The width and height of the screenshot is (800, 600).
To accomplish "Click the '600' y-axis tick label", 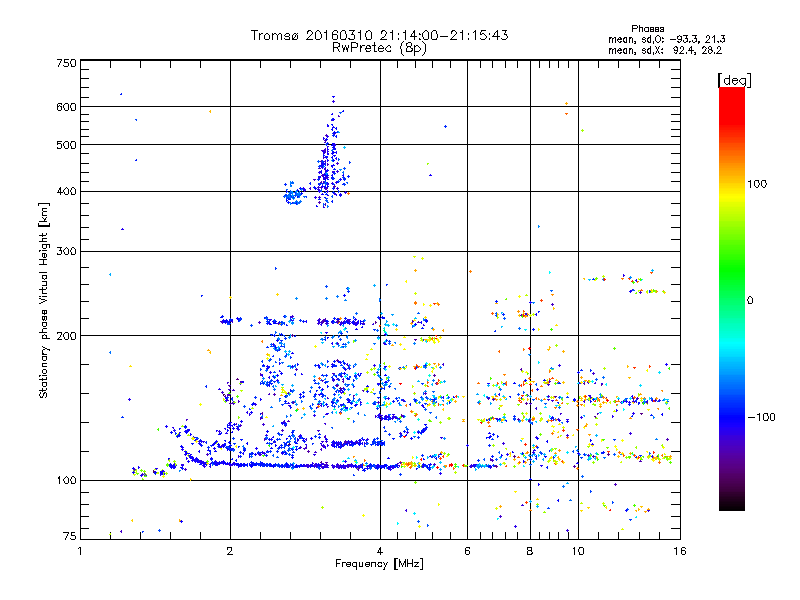I will (66, 107).
